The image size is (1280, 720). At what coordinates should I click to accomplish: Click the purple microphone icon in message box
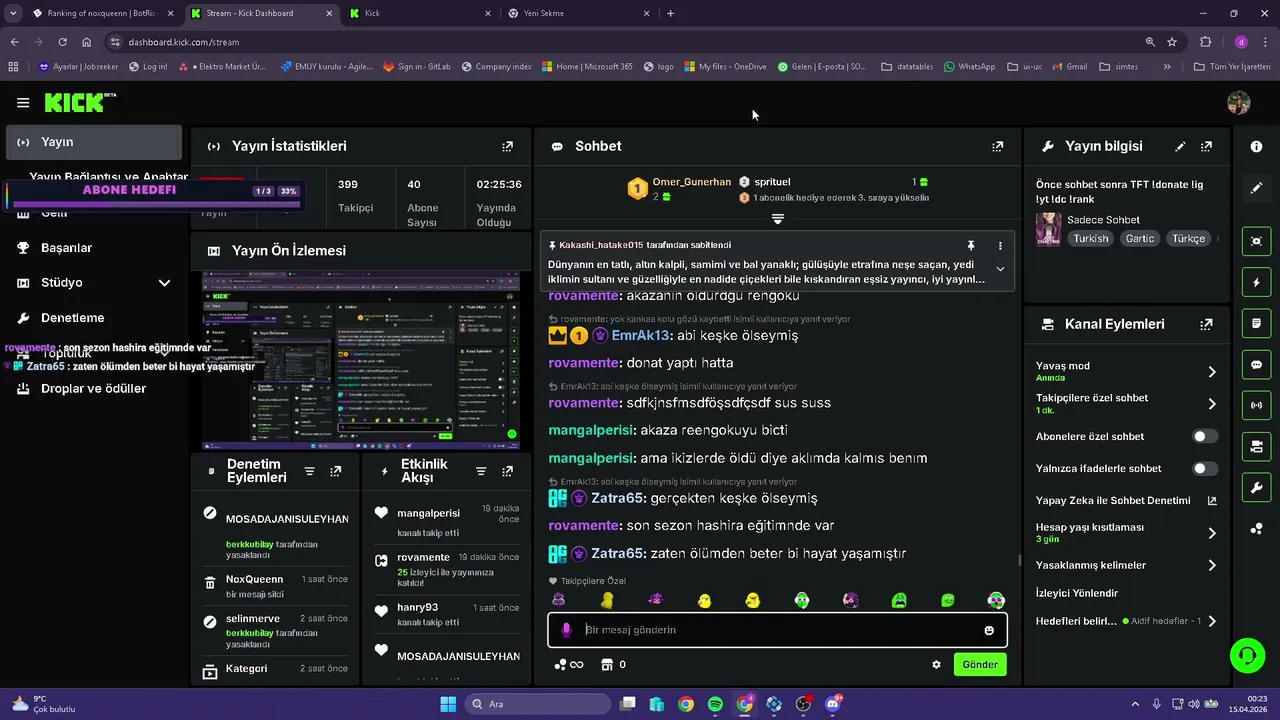pos(566,630)
